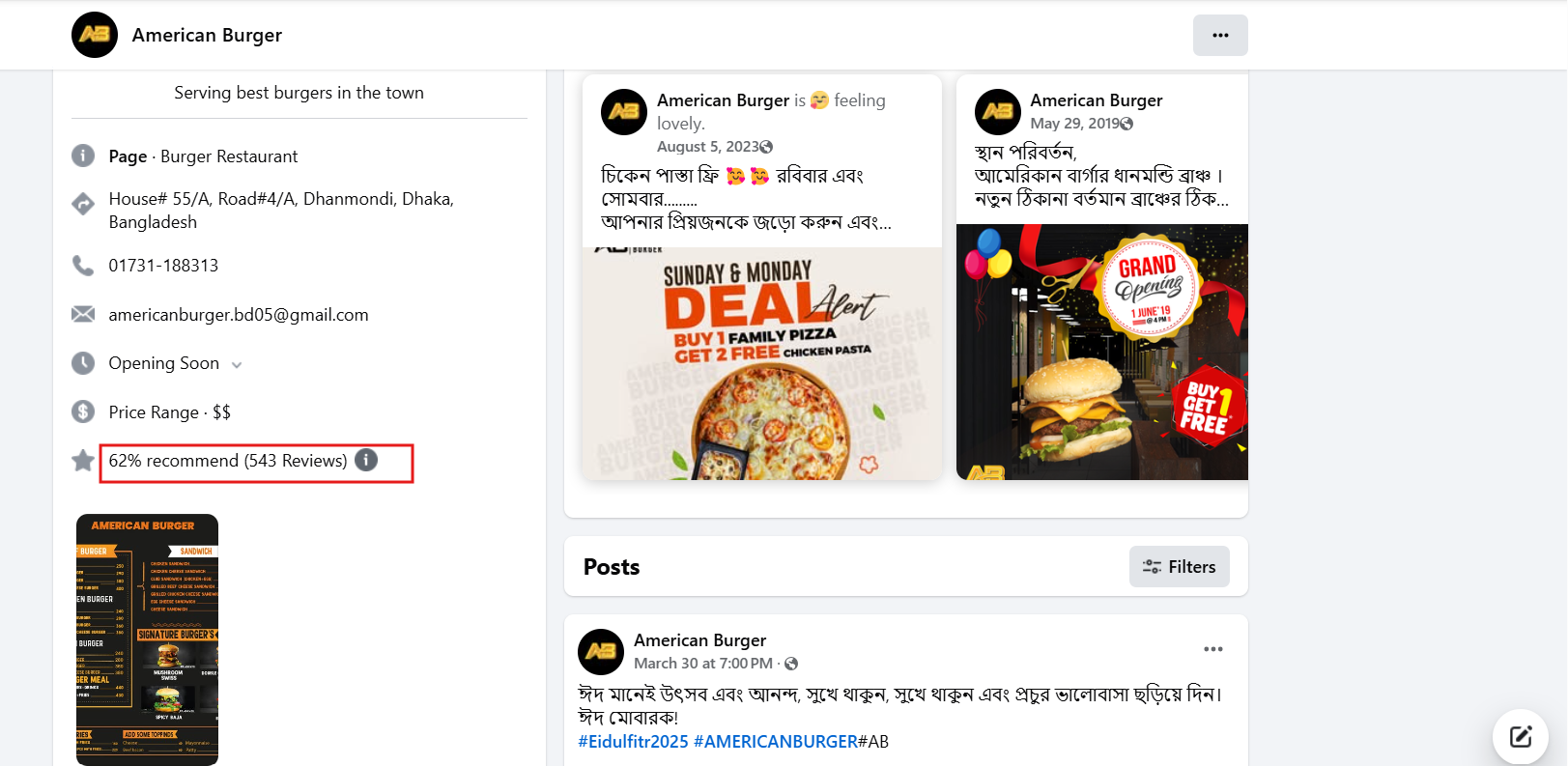Click the #AMERICANBURGER hashtag link

coord(775,742)
